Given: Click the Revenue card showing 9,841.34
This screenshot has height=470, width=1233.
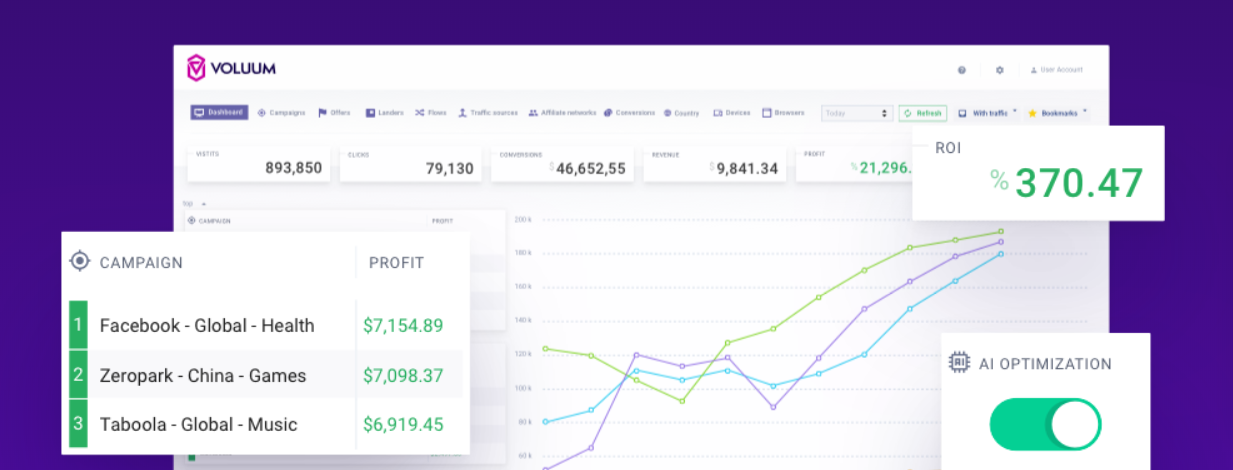Looking at the screenshot, I should point(714,164).
